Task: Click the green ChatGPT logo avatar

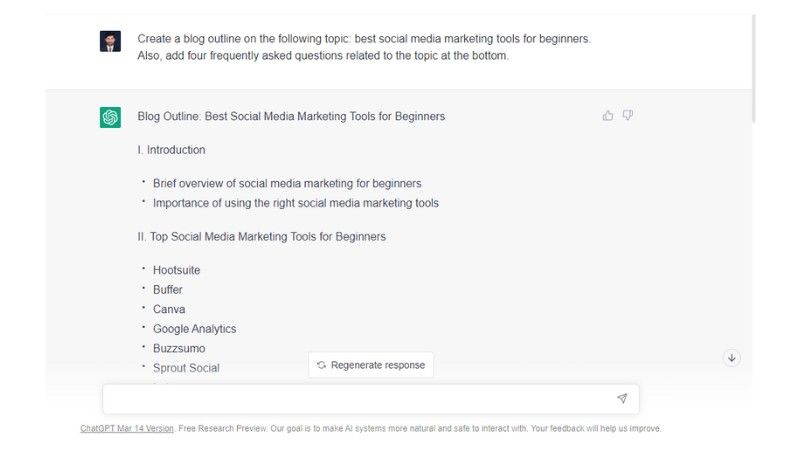Action: [110, 117]
